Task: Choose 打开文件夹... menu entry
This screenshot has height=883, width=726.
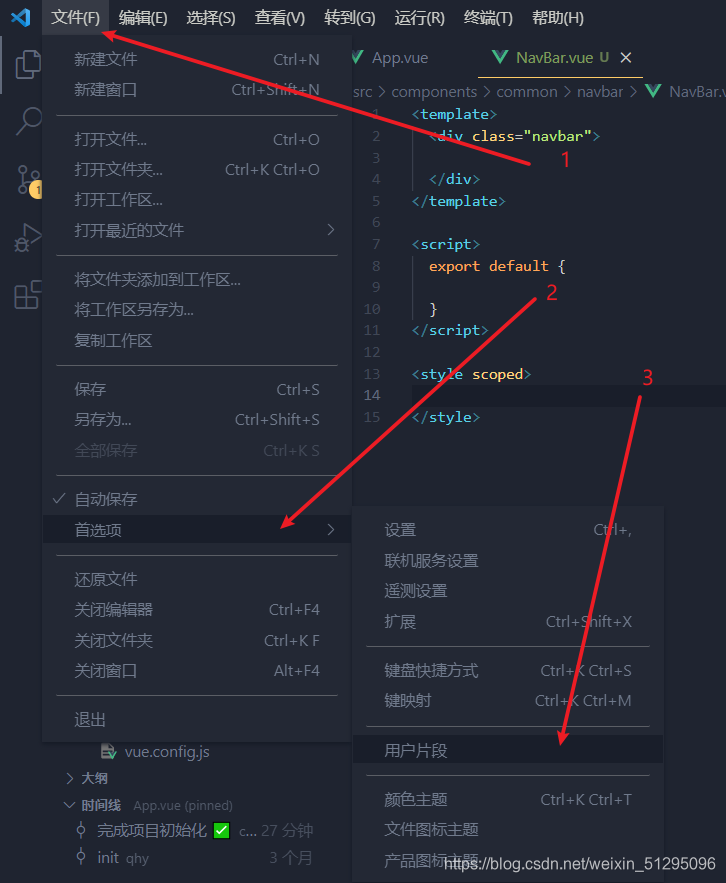Action: tap(197, 170)
